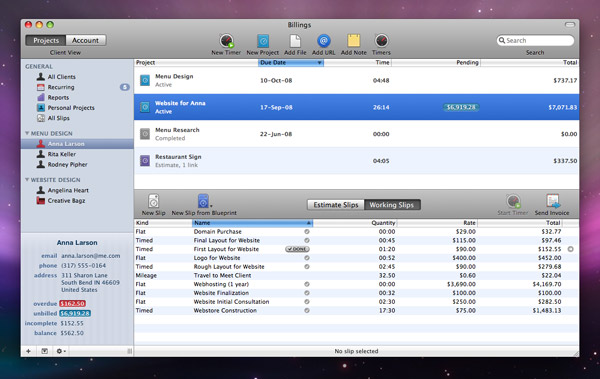The image size is (600, 379).
Task: Sort slips by Kind column
Action: 163,223
